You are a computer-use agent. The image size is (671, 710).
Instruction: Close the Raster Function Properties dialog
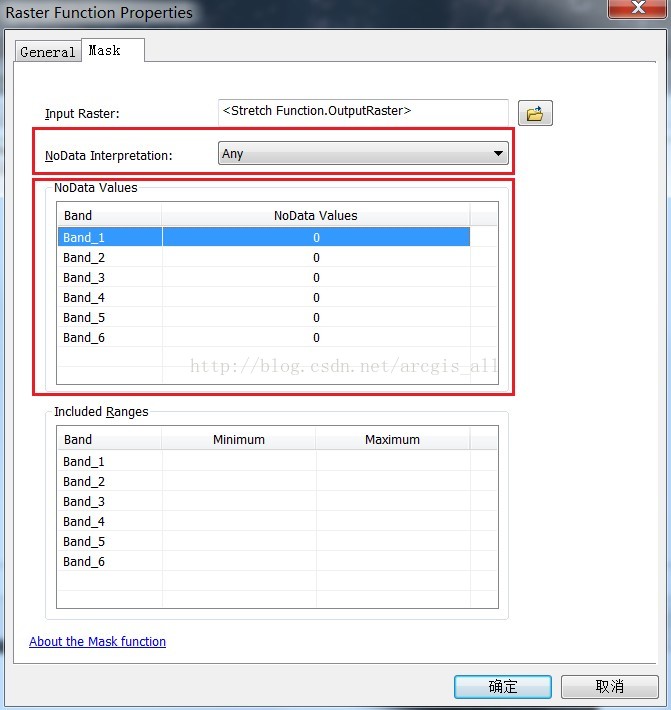[638, 8]
